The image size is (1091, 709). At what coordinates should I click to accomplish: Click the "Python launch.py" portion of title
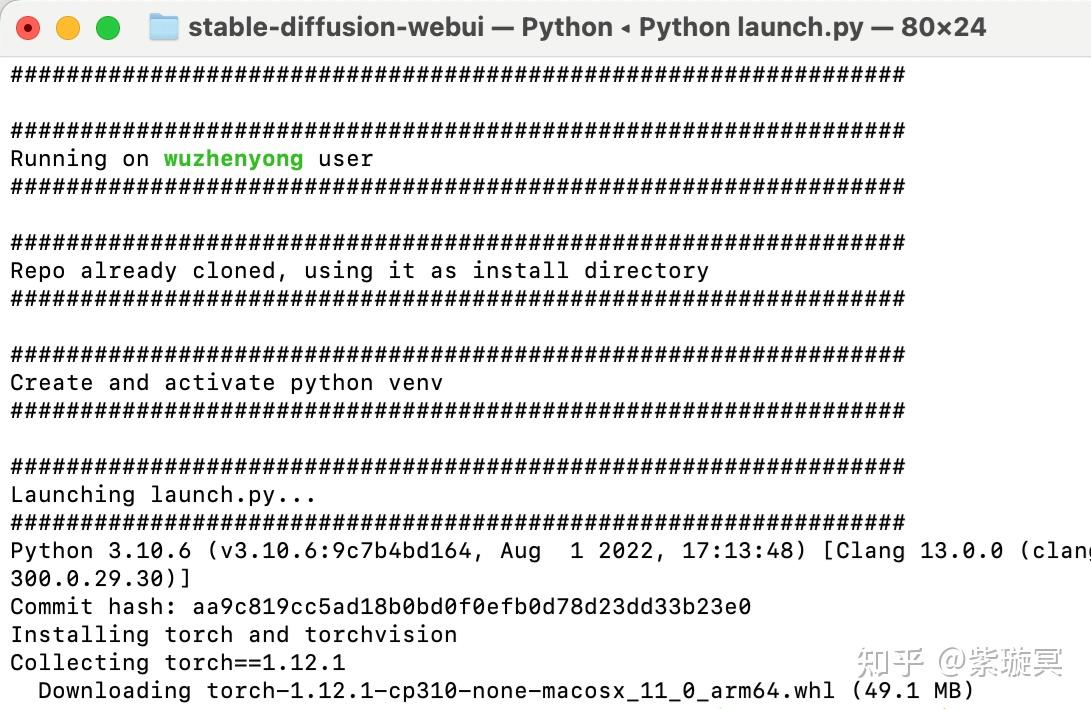point(751,27)
